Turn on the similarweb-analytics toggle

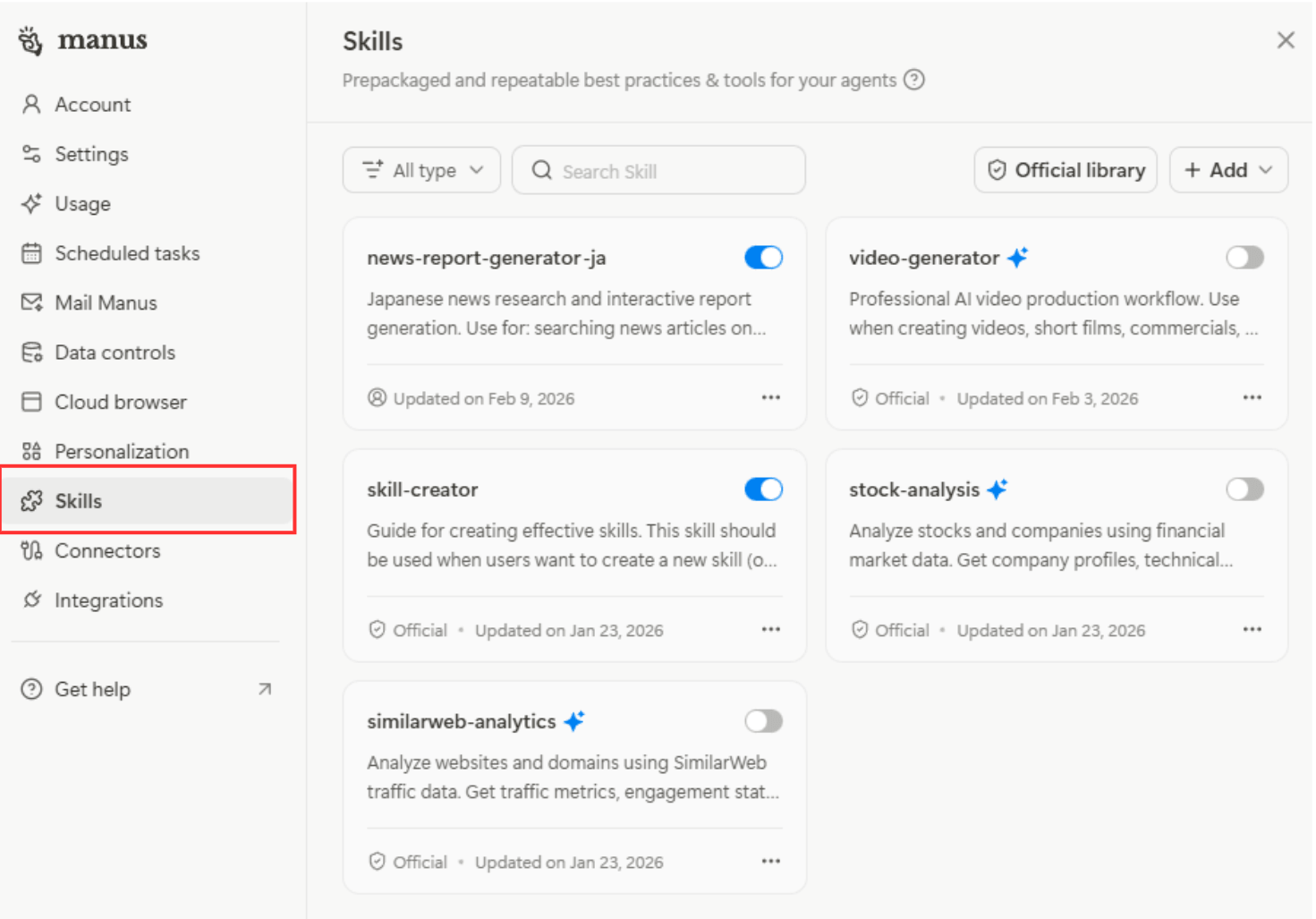[x=763, y=721]
